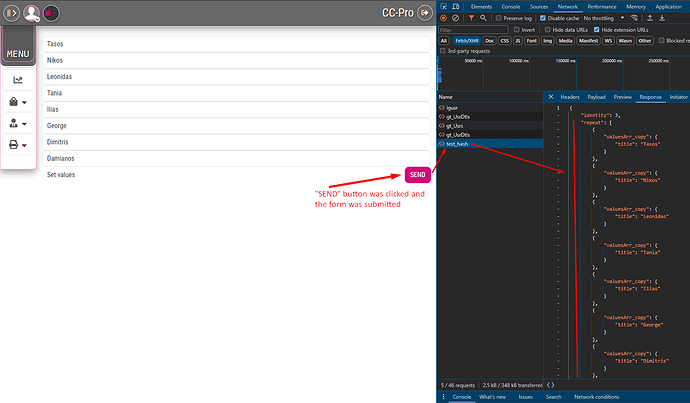The height and width of the screenshot is (403, 690).
Task: Click the pink theme icon in the header
Action: point(51,13)
